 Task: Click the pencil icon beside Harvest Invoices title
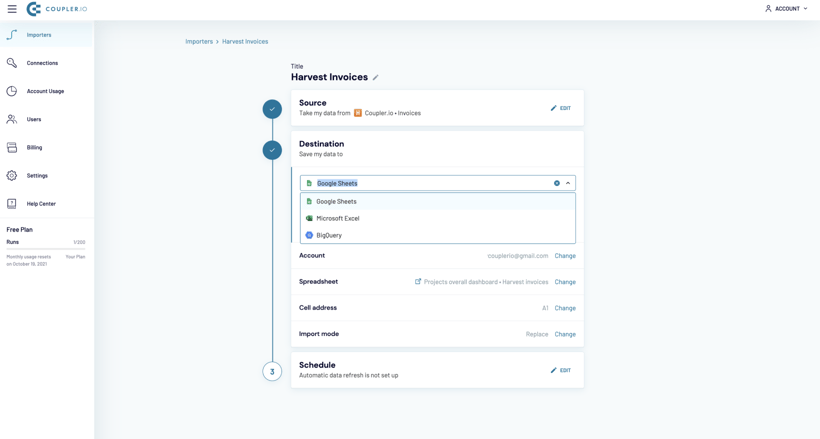click(x=376, y=78)
